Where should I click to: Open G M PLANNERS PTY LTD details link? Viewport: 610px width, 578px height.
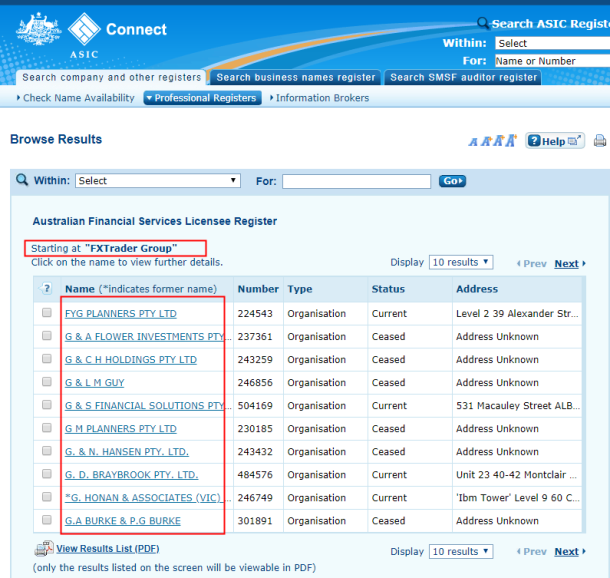click(120, 429)
